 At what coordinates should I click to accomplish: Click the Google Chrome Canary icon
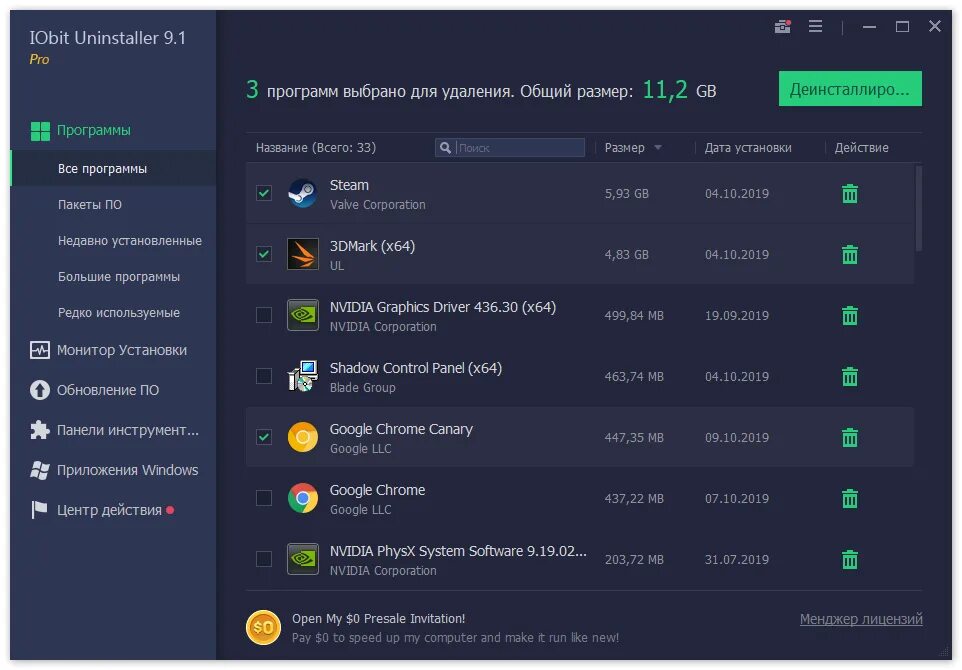[x=302, y=437]
